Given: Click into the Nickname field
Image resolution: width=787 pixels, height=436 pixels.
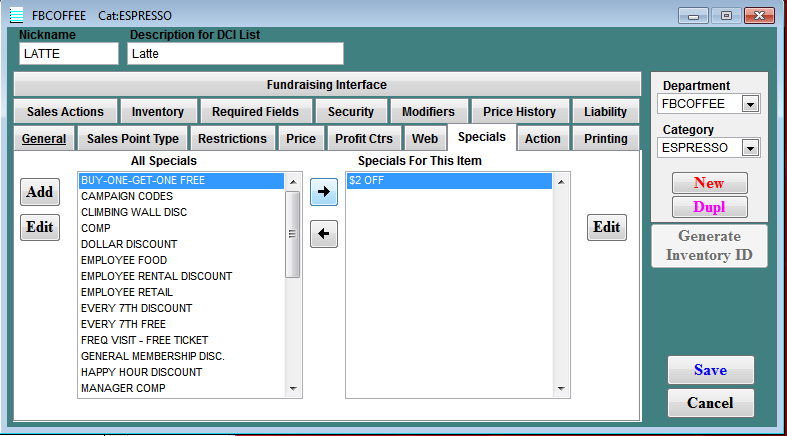Looking at the screenshot, I should (69, 54).
